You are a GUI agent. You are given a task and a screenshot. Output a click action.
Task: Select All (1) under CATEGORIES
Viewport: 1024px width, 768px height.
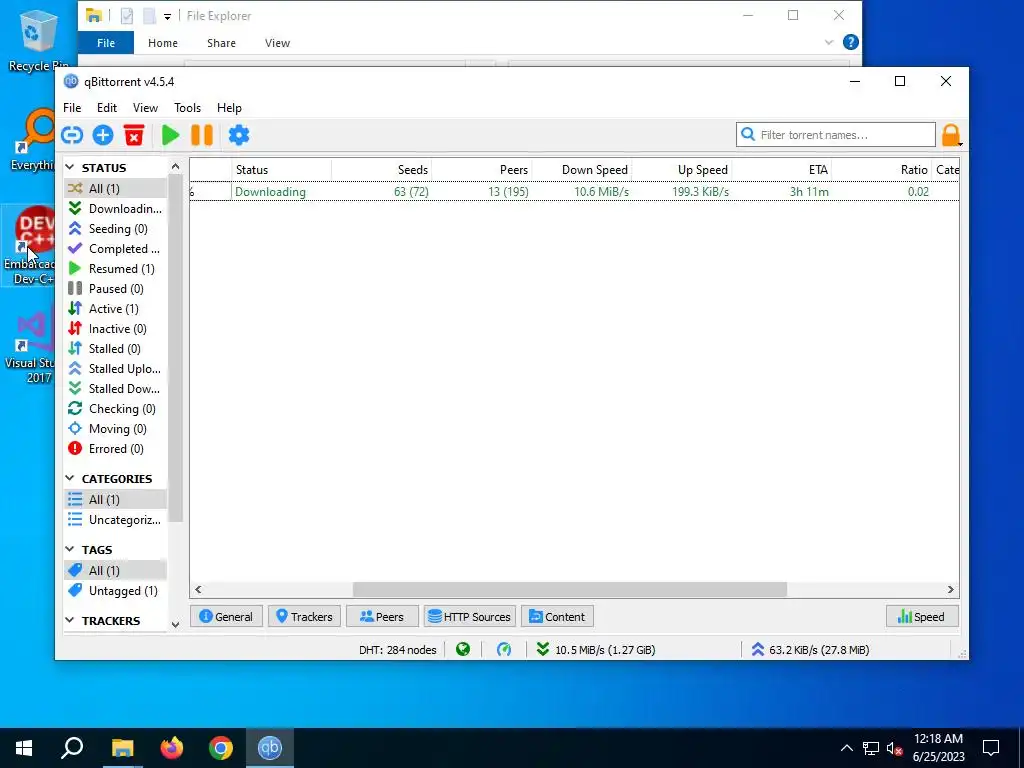point(115,500)
